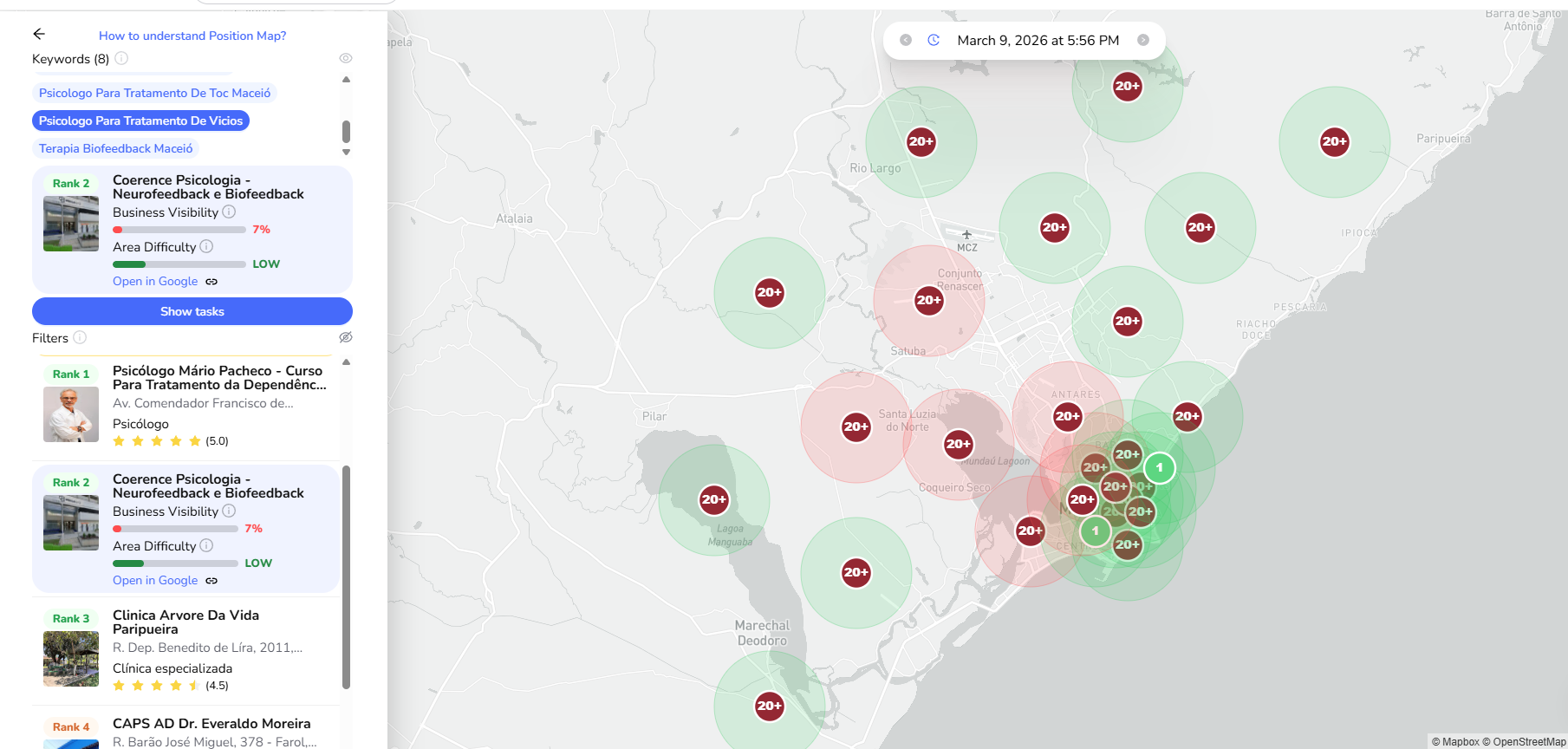Click the Rank 3 badge
Image resolution: width=1568 pixels, height=749 pixels.
(x=71, y=619)
